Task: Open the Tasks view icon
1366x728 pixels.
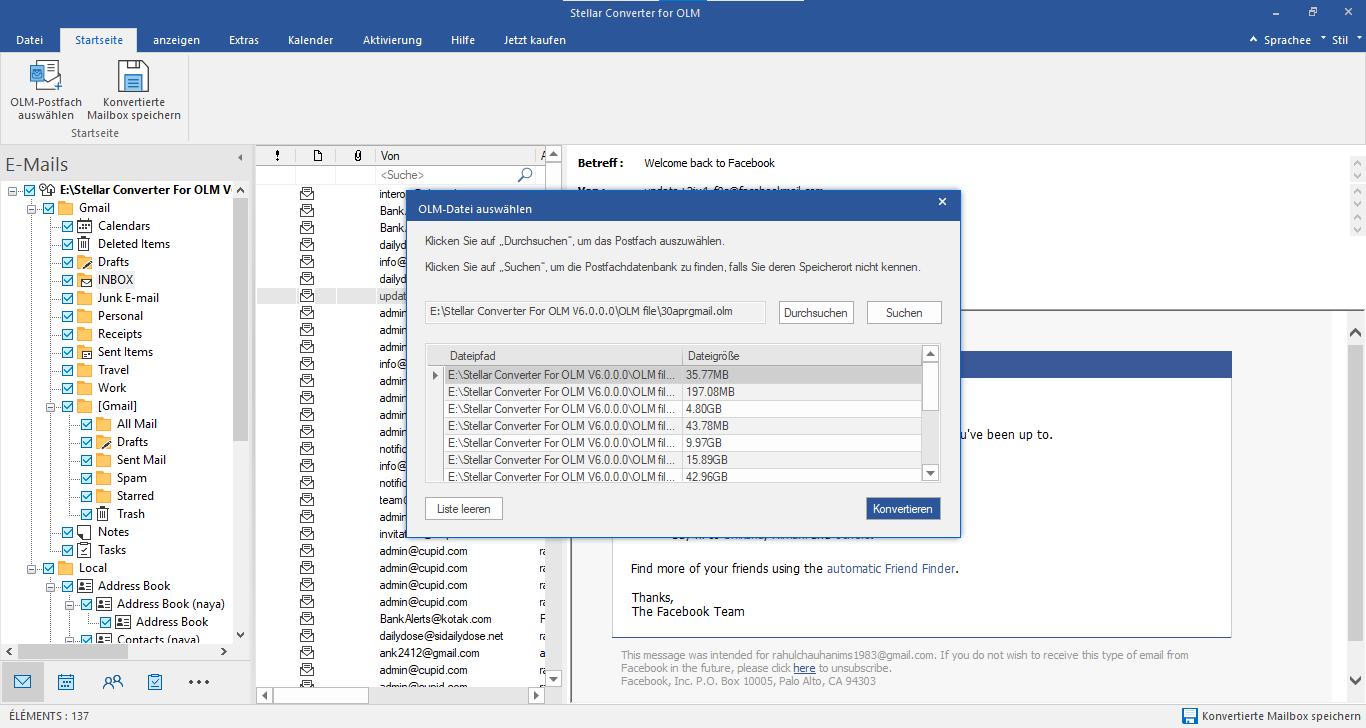Action: tap(155, 682)
